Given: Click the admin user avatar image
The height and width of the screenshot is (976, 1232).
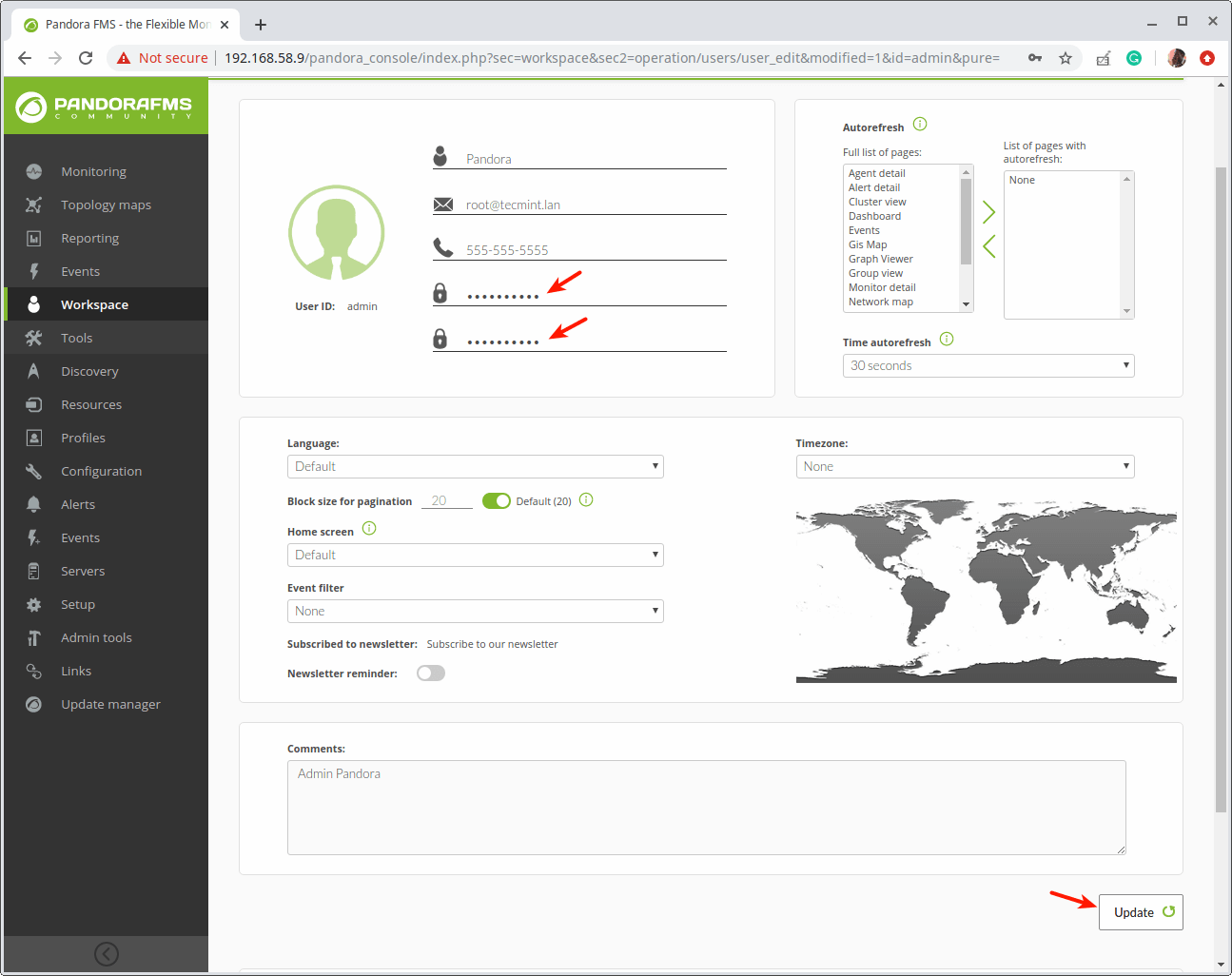Looking at the screenshot, I should click(x=337, y=232).
